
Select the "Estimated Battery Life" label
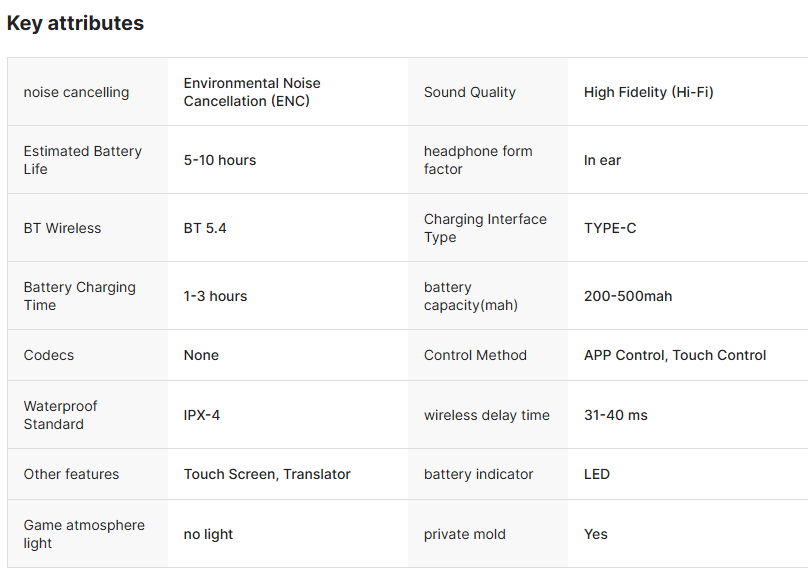pos(83,160)
